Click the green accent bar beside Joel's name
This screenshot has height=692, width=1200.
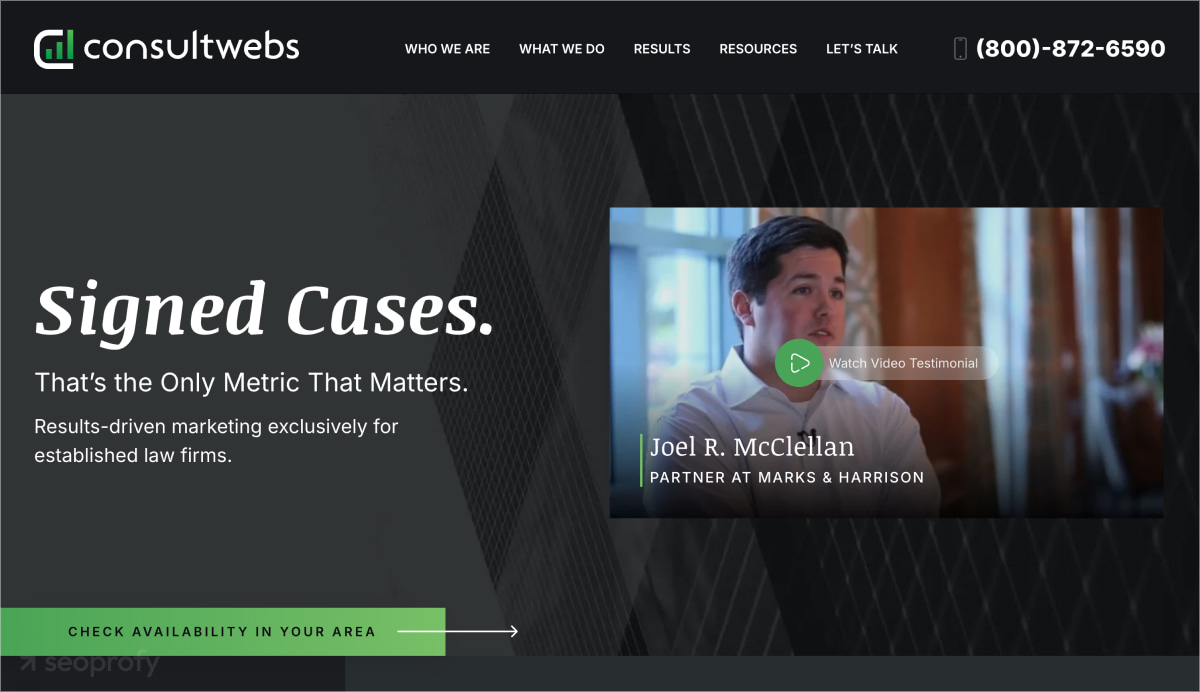pos(641,460)
